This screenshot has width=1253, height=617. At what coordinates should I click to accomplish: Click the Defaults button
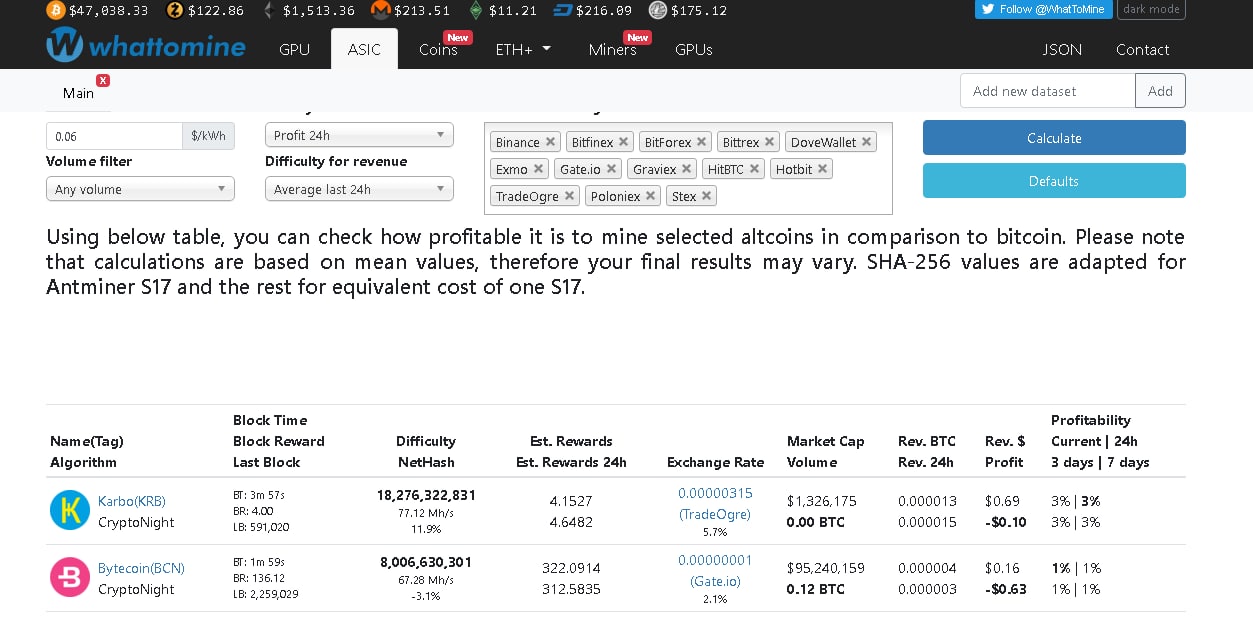point(1054,181)
